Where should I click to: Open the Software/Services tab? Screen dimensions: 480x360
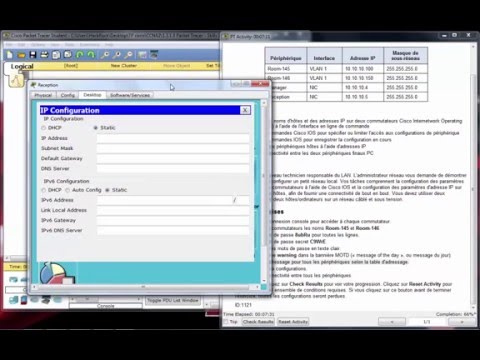pyautogui.click(x=130, y=95)
